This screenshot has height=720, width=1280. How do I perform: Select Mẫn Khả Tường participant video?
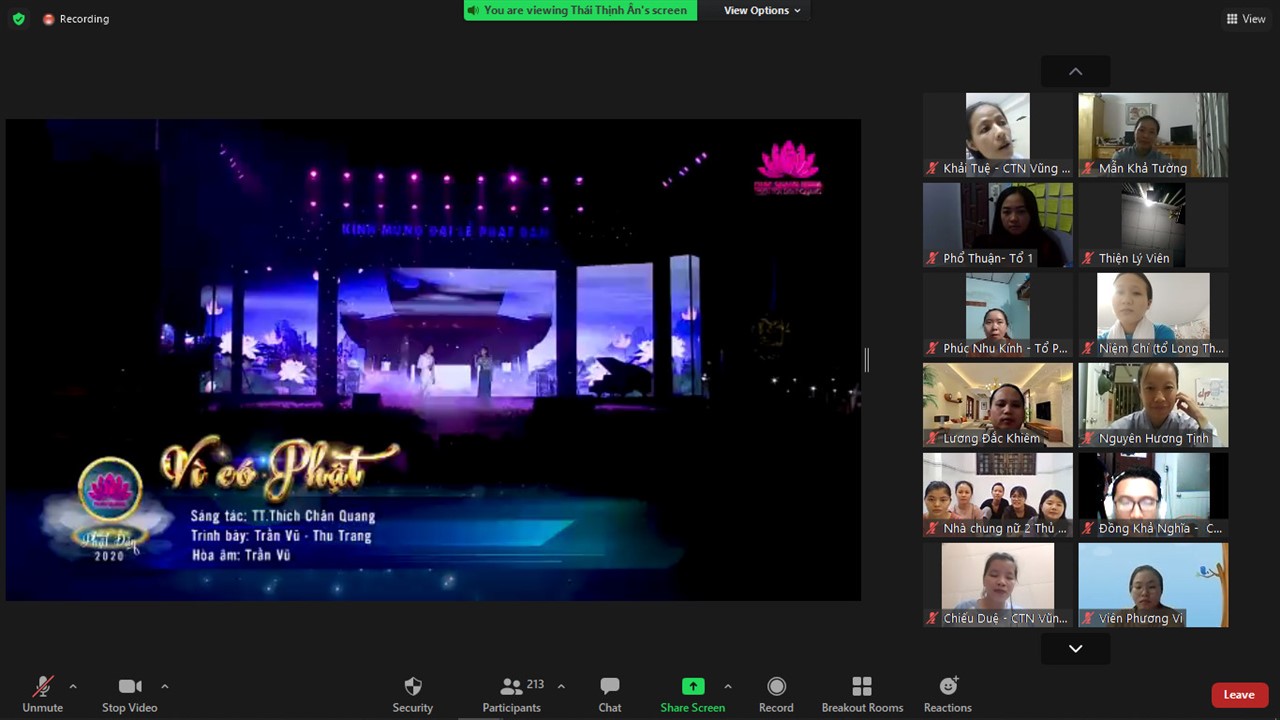[1153, 135]
